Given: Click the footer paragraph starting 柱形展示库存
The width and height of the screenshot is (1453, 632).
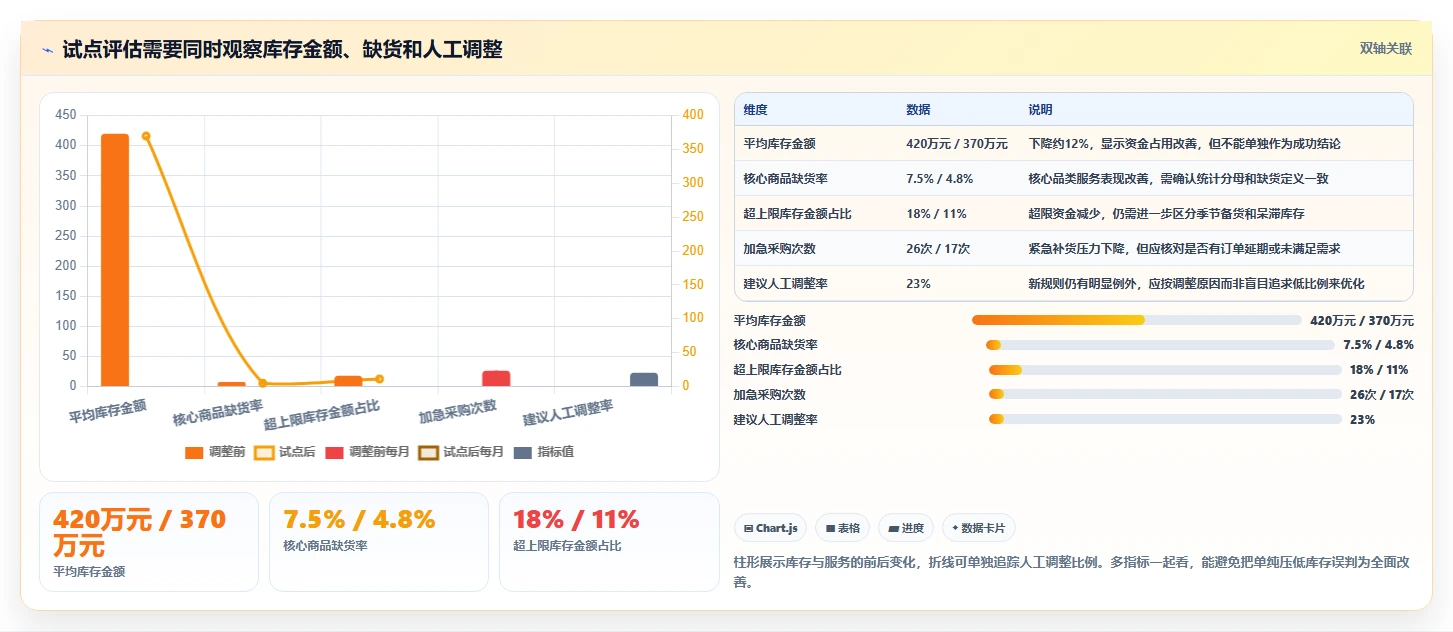Looking at the screenshot, I should pos(1072,572).
